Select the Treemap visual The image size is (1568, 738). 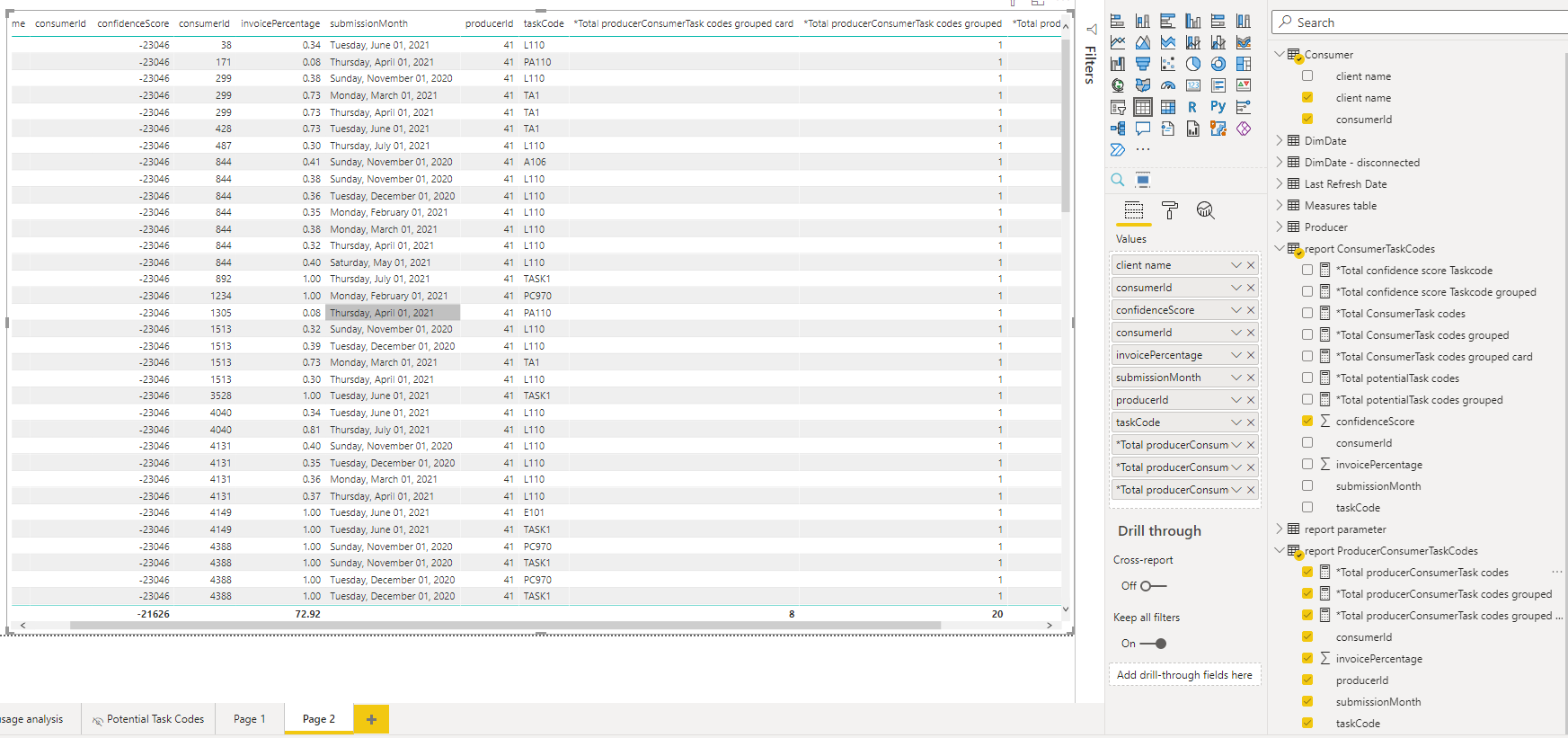[1244, 64]
